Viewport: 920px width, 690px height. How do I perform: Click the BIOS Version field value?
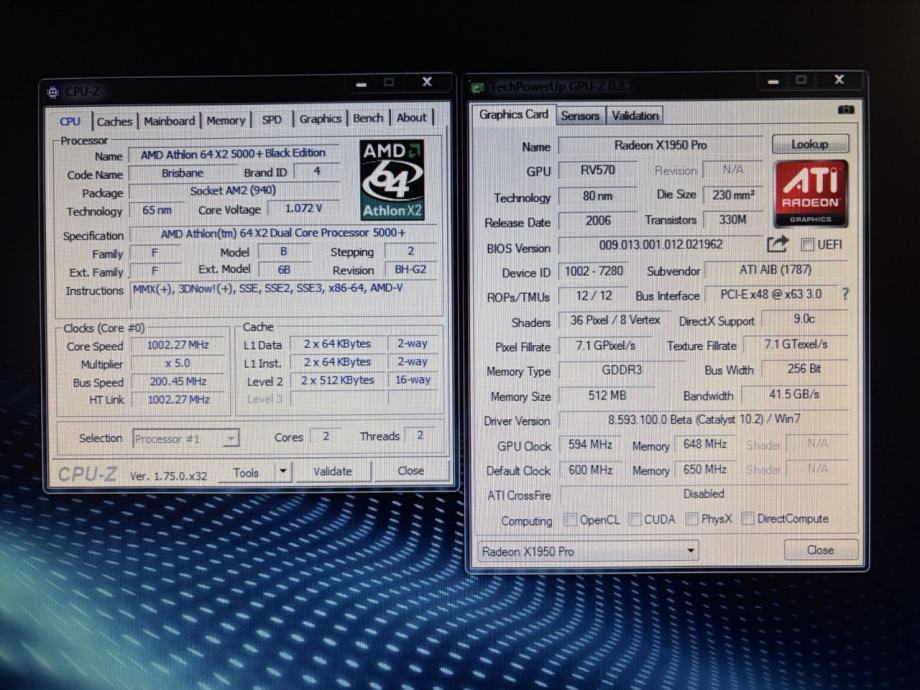pyautogui.click(x=660, y=245)
